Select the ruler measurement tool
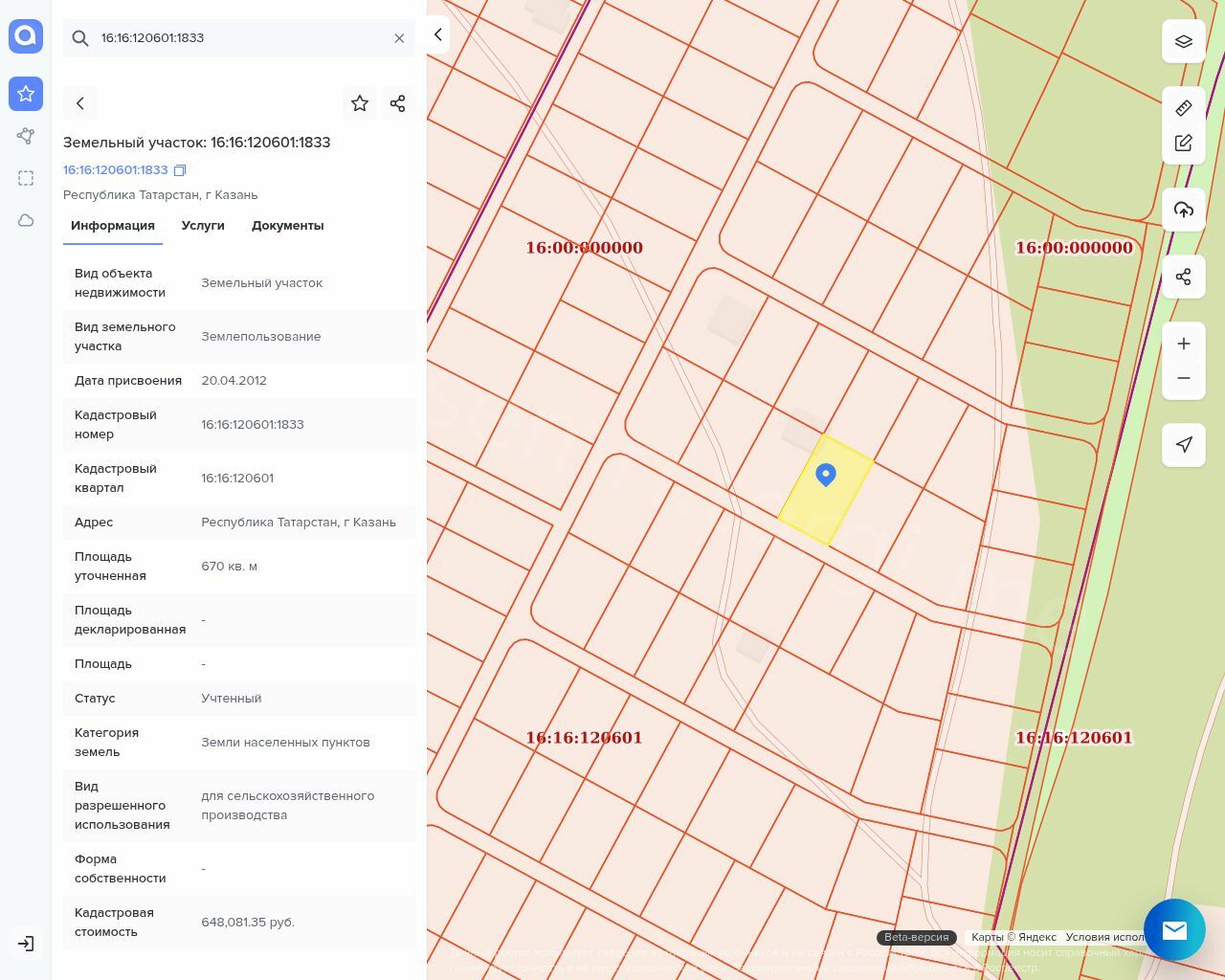 (x=1184, y=108)
